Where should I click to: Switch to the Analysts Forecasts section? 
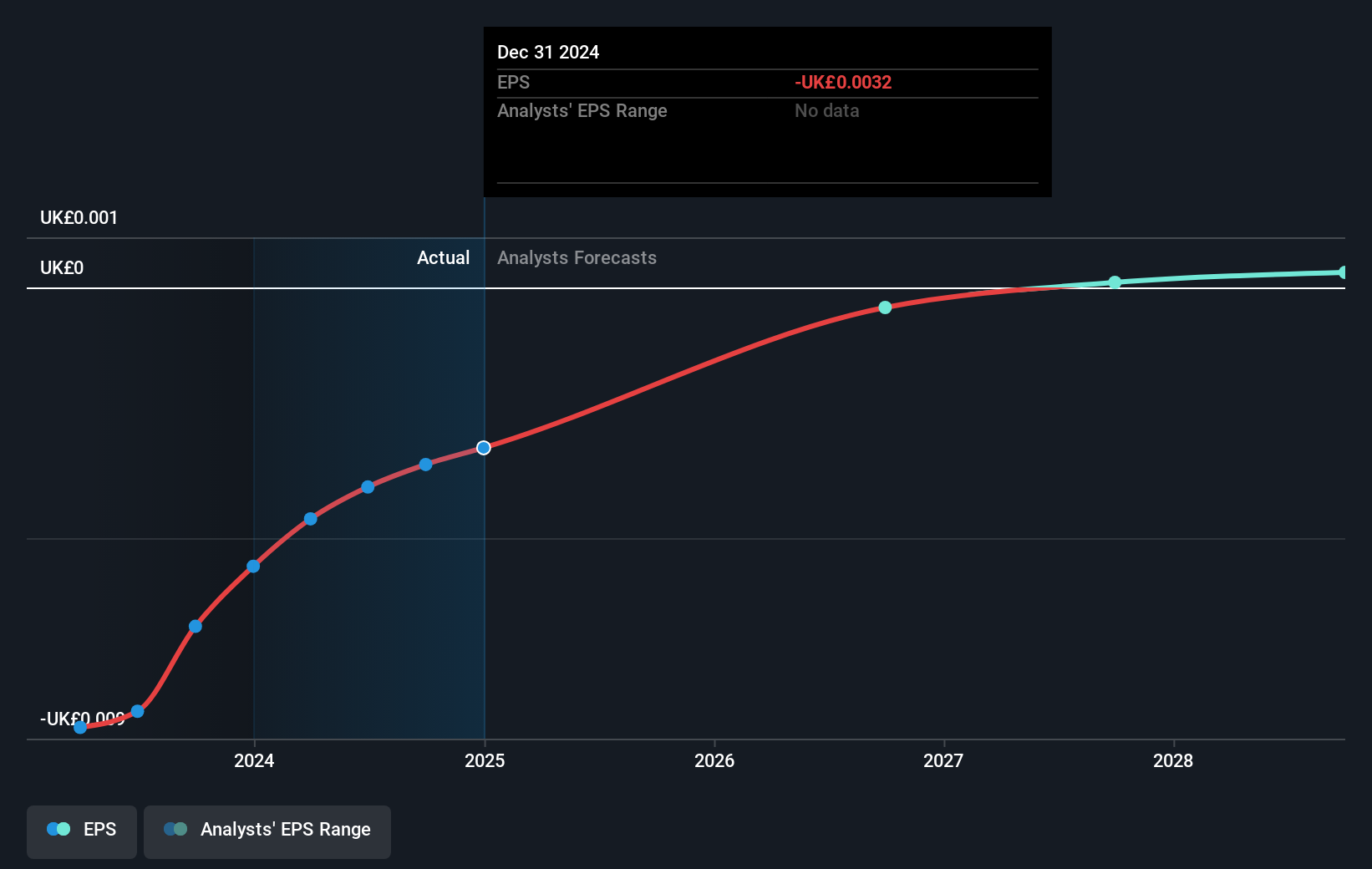coord(577,258)
